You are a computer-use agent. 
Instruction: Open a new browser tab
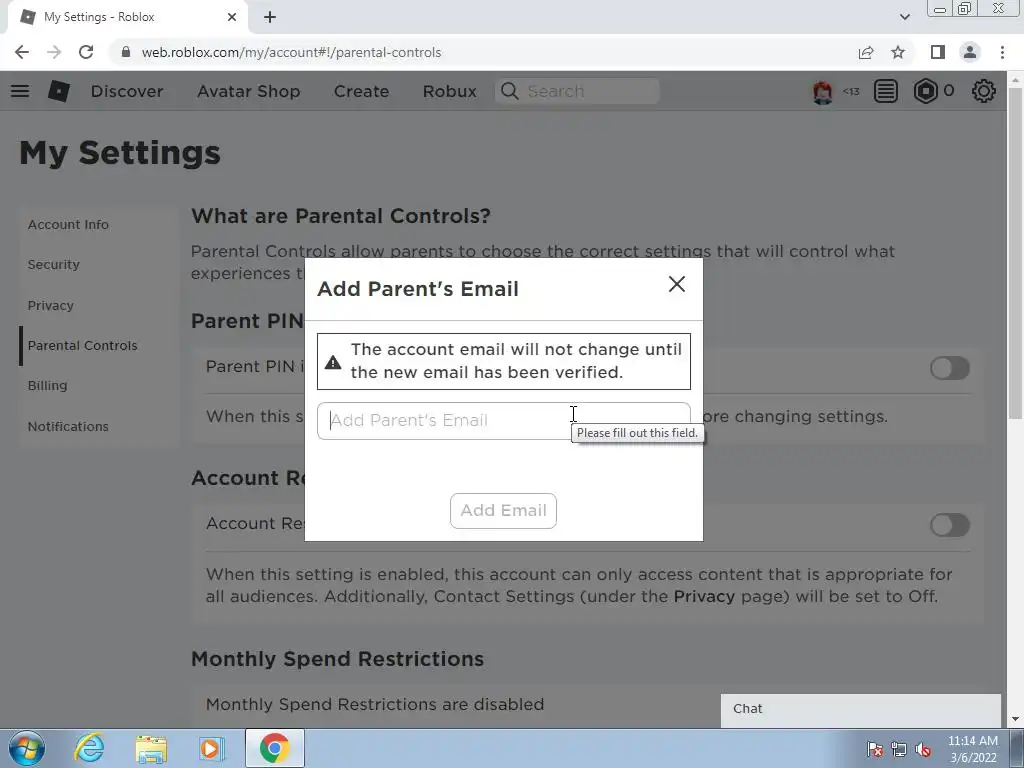point(270,17)
